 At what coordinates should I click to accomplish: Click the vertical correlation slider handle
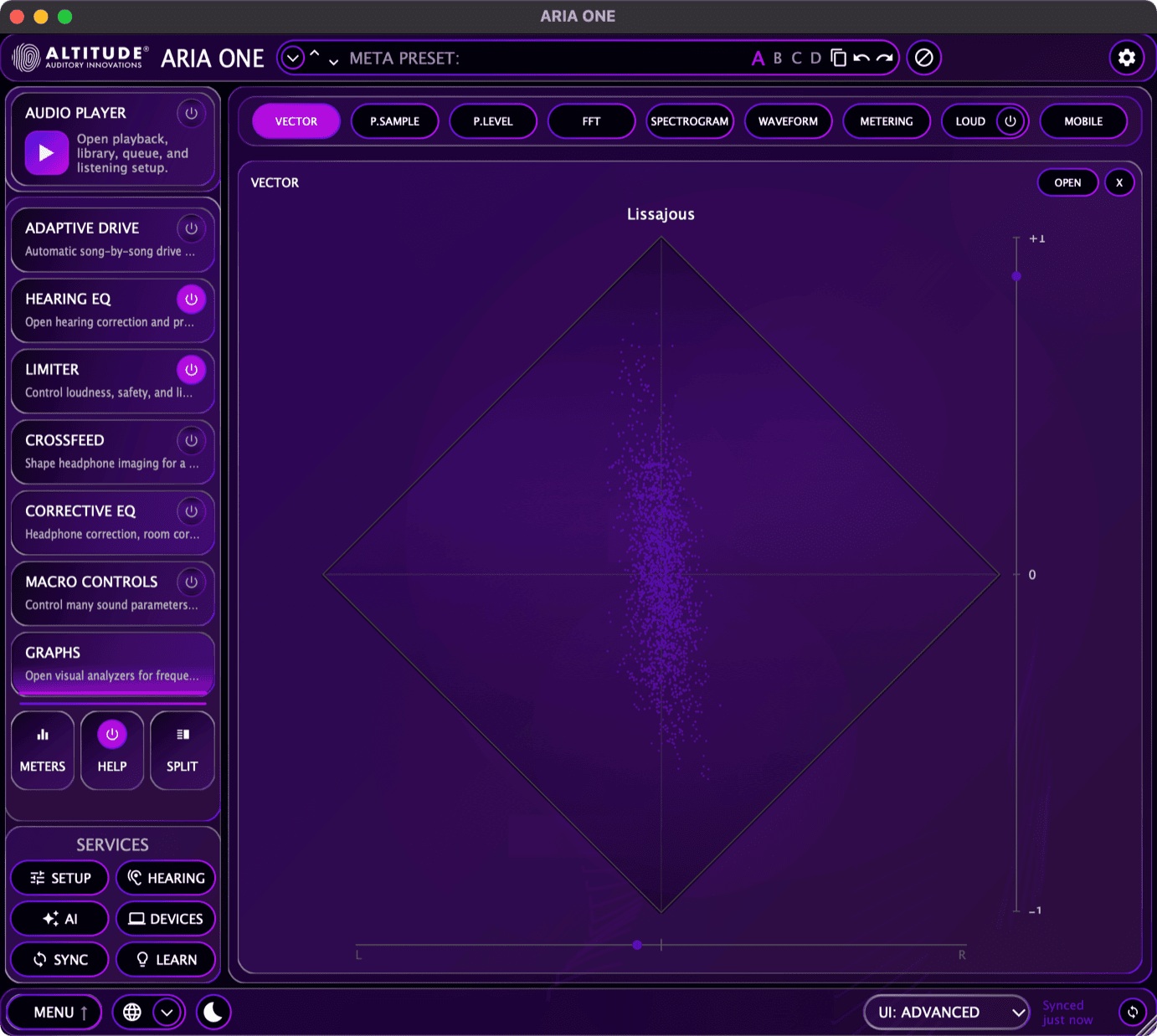point(1016,276)
